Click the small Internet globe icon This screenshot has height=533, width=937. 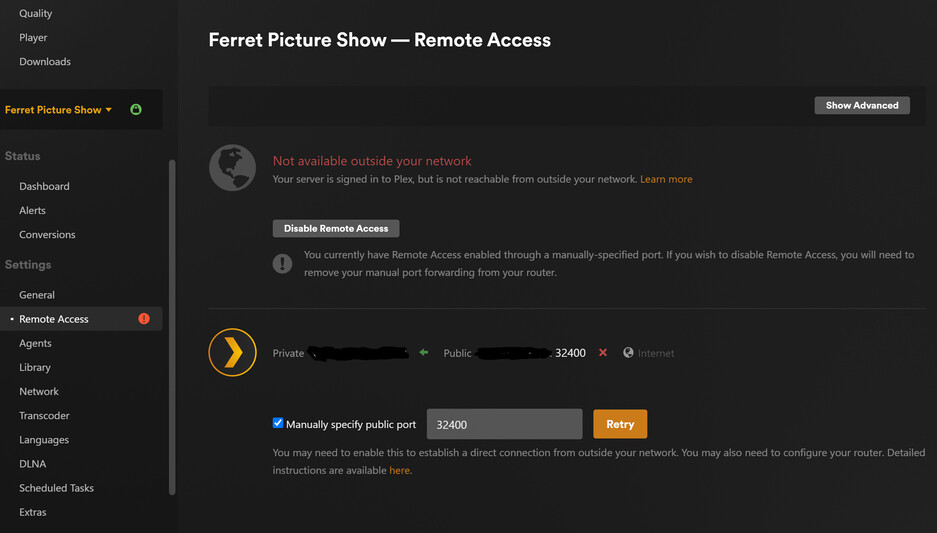(628, 353)
